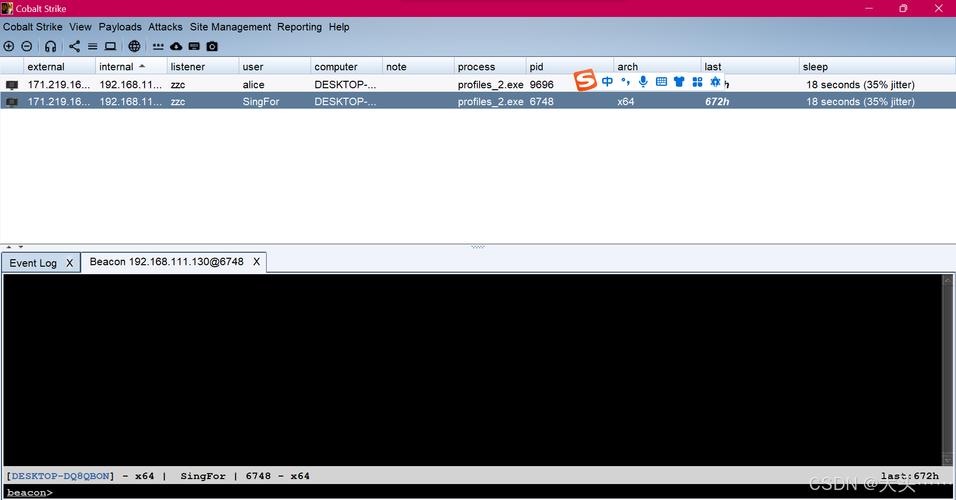Viewport: 956px width, 500px height.
Task: Open the Sogou skin shirt icon
Action: click(x=679, y=82)
